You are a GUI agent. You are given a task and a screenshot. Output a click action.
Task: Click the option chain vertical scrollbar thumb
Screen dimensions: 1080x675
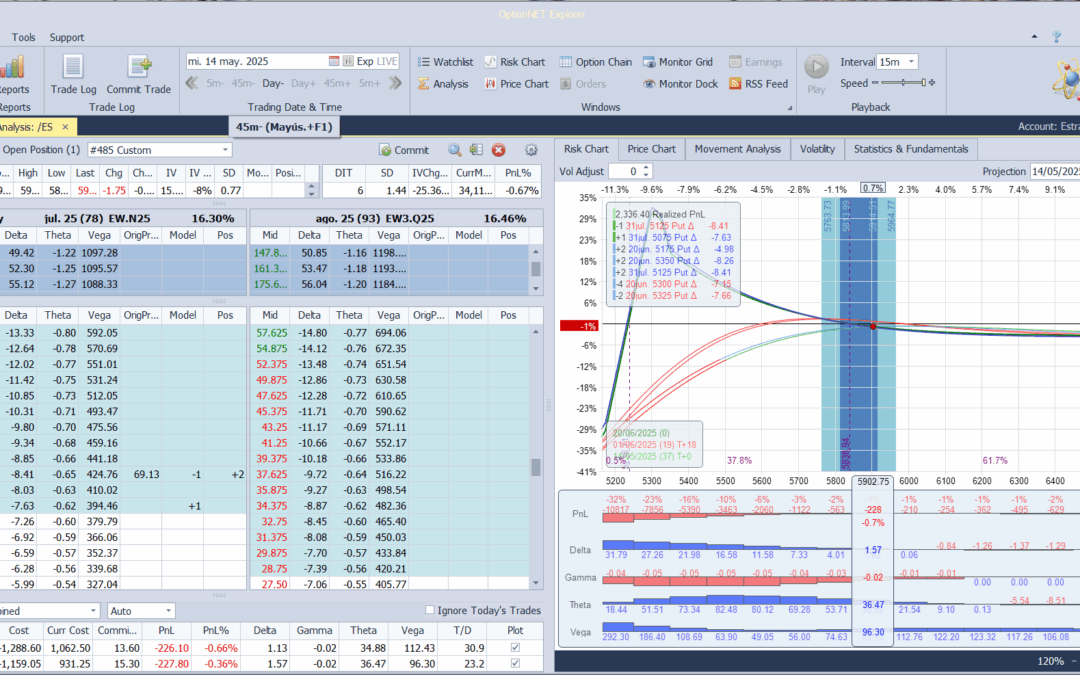coord(536,468)
